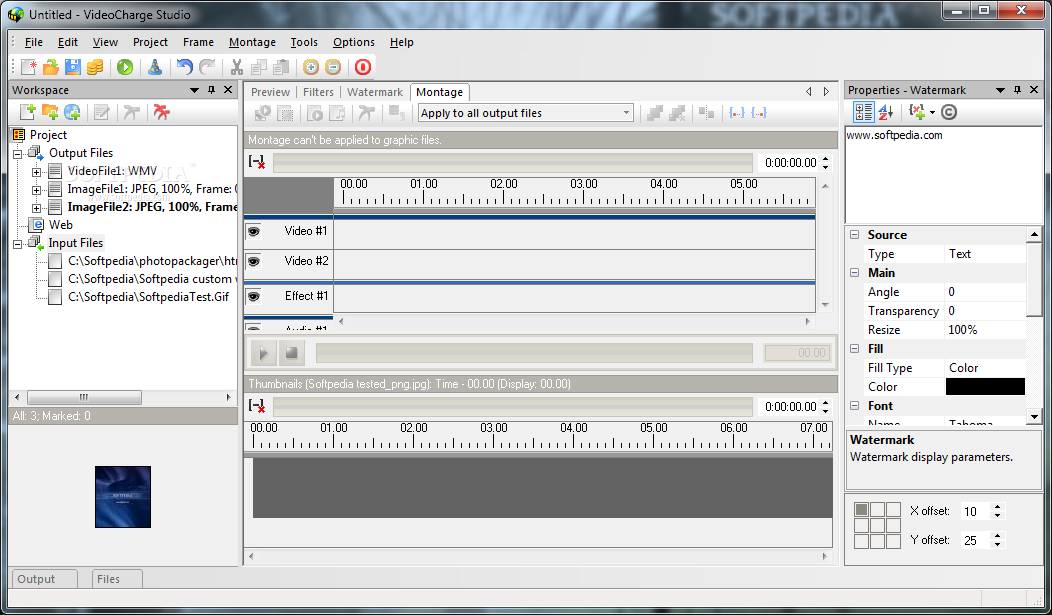Insert the copyright symbol in the watermark
The width and height of the screenshot is (1052, 615).
(949, 112)
